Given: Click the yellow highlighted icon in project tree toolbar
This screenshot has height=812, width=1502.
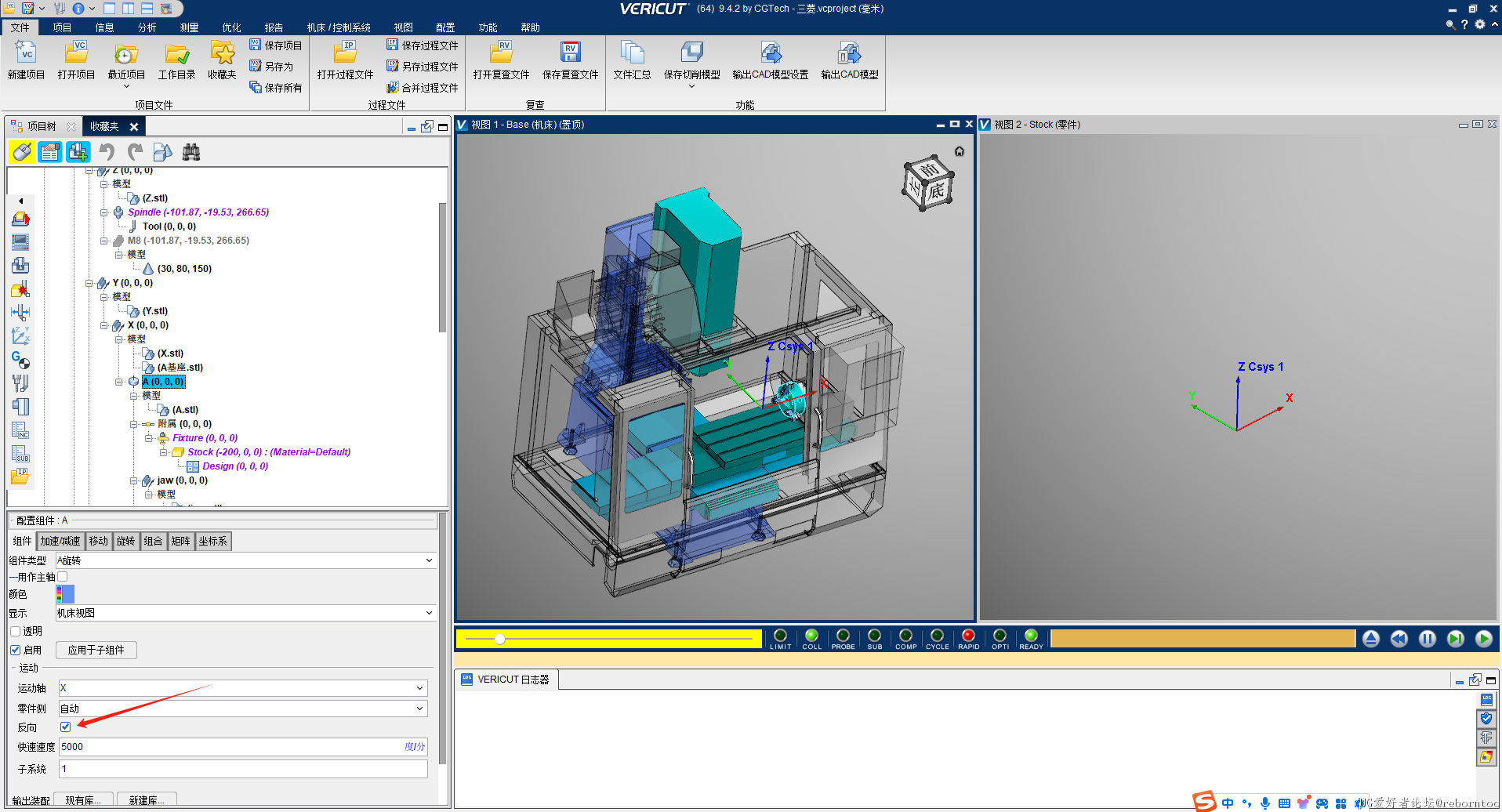Looking at the screenshot, I should (22, 152).
